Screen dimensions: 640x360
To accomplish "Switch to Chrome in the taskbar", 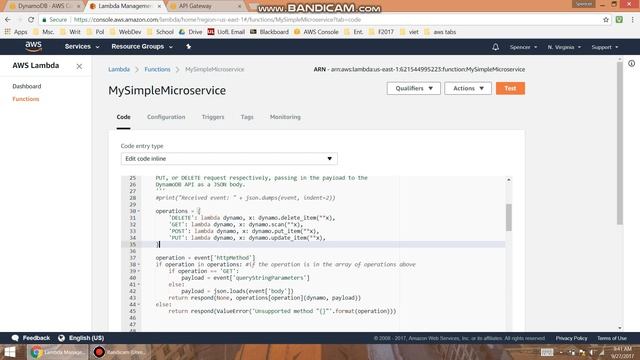I will click(x=58, y=352).
